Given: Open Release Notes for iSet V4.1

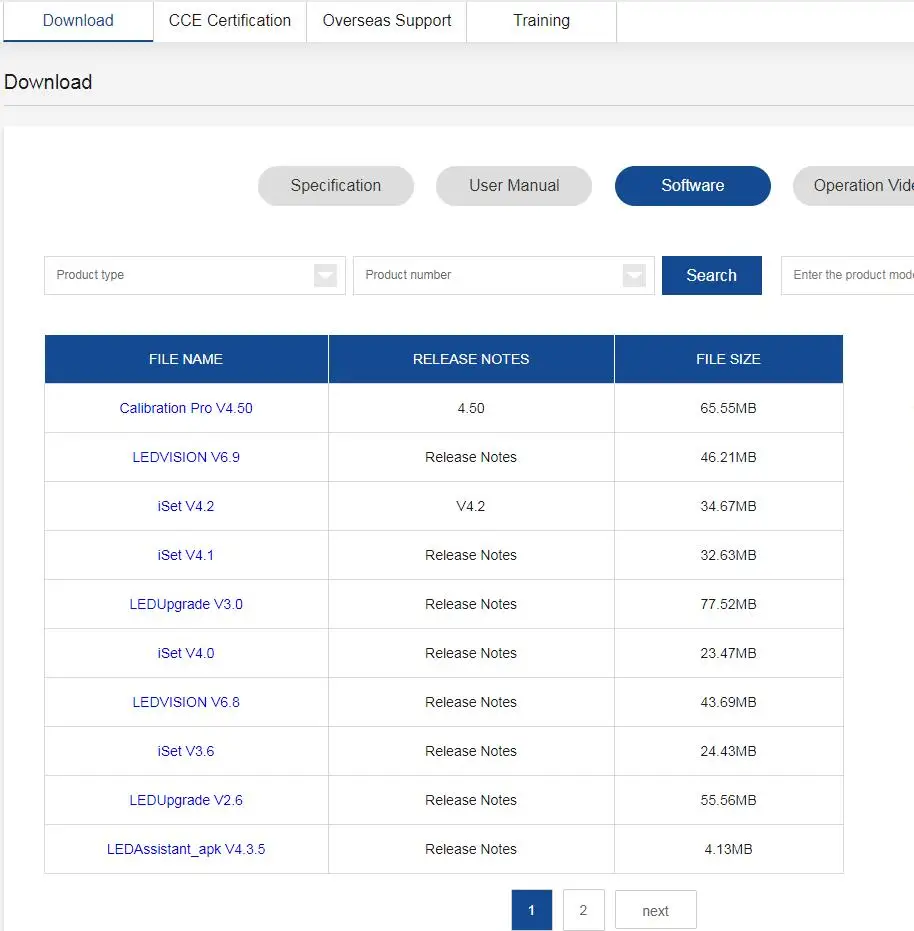Looking at the screenshot, I should tap(471, 555).
